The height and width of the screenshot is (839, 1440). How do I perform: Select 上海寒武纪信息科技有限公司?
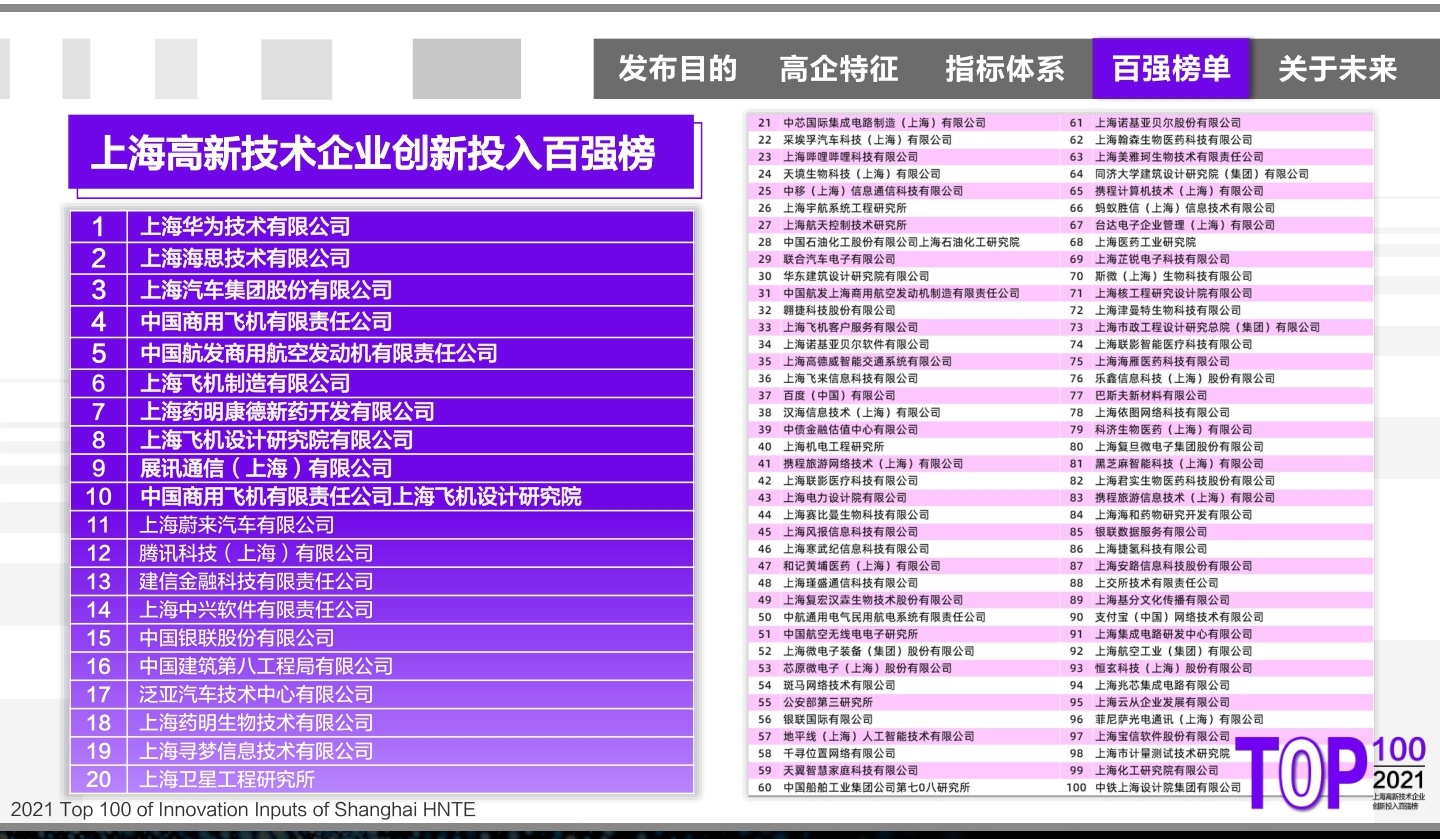(856, 548)
